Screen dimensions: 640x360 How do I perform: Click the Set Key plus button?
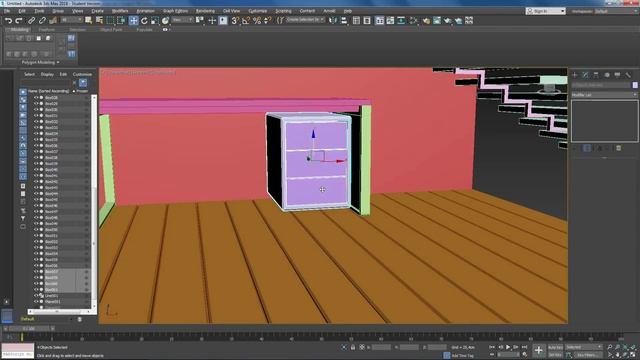(539, 350)
